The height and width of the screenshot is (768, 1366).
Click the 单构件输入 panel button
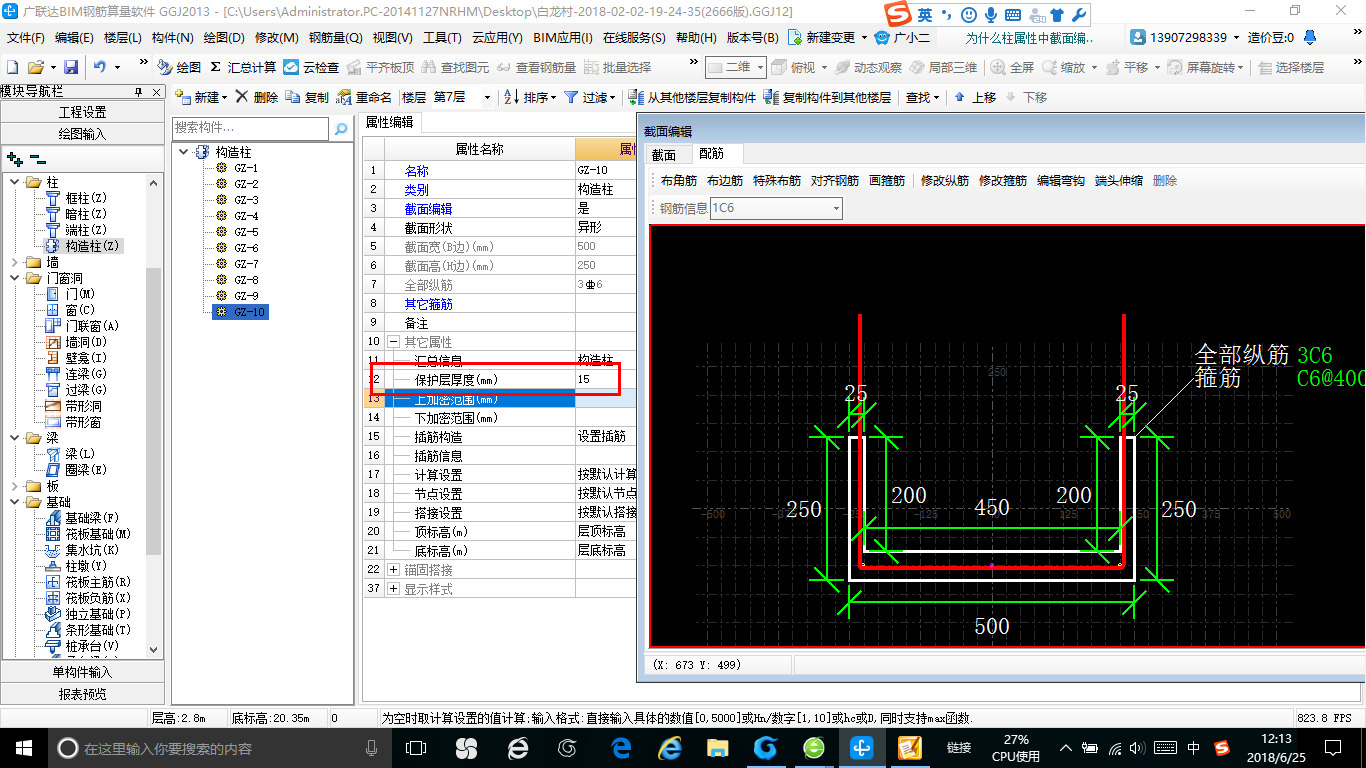click(82, 672)
